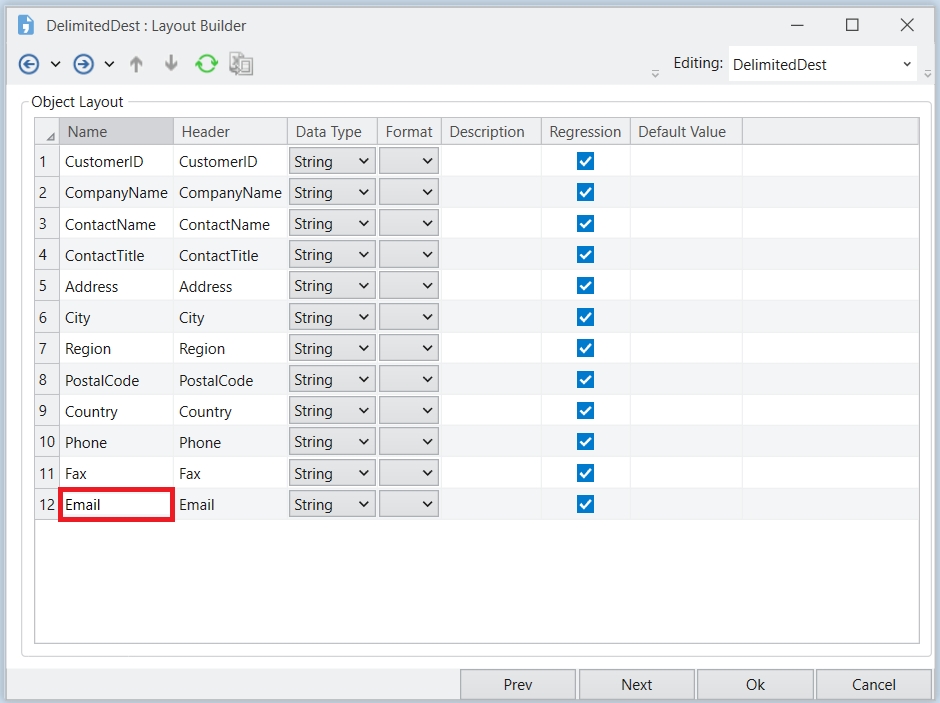Click the move up arrow icon

137,64
